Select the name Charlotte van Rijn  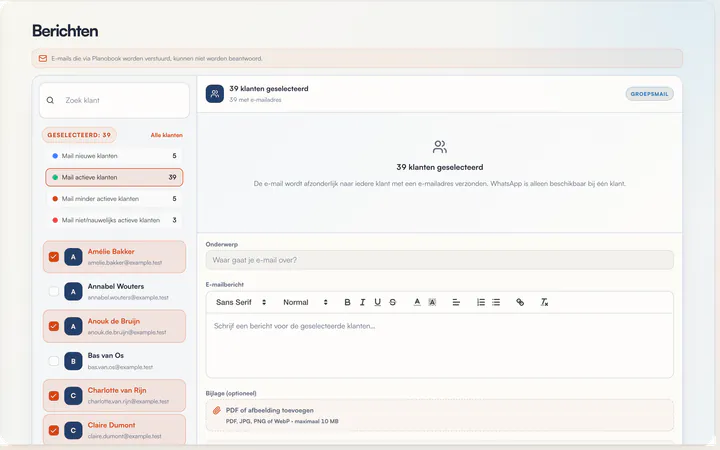[117, 390]
